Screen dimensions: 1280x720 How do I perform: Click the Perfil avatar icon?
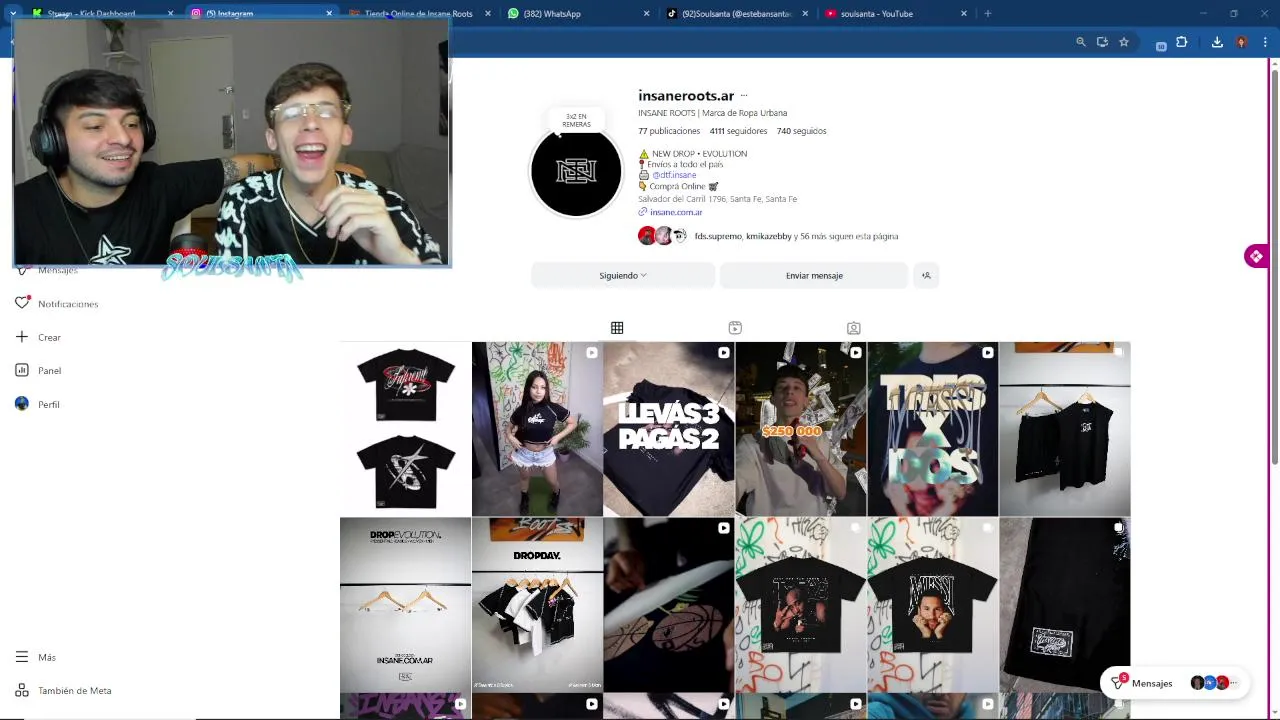[22, 404]
